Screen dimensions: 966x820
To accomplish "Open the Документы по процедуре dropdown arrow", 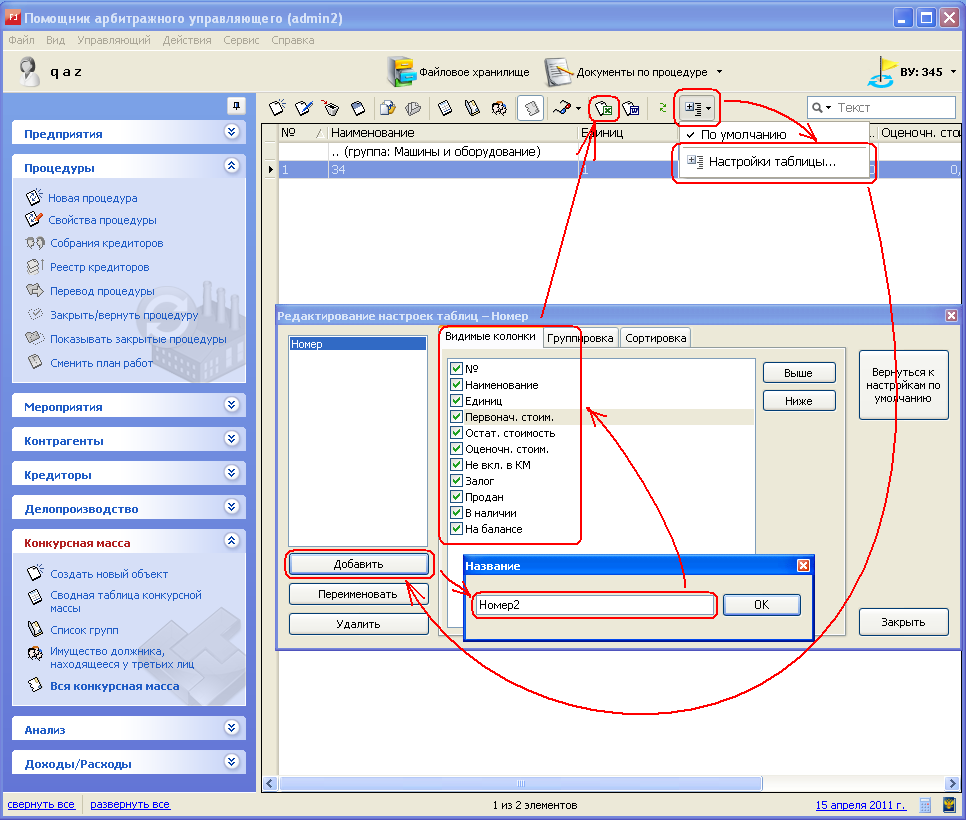I will click(720, 72).
